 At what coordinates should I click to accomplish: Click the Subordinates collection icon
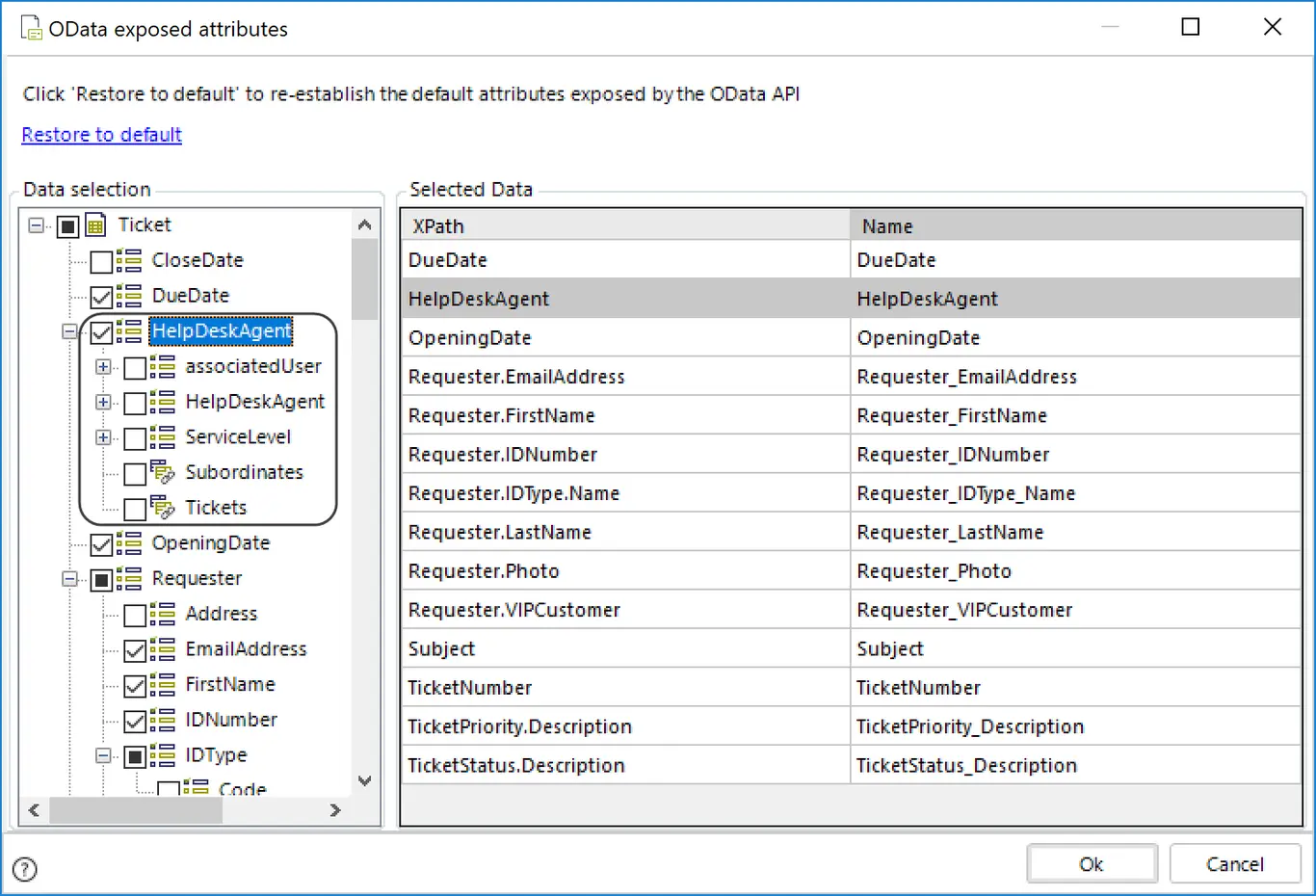click(162, 472)
